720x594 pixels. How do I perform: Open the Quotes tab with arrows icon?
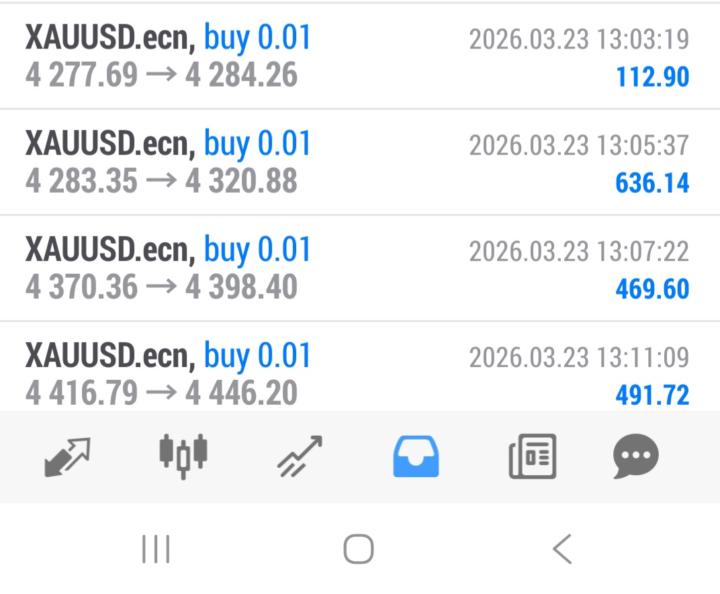[x=67, y=457]
